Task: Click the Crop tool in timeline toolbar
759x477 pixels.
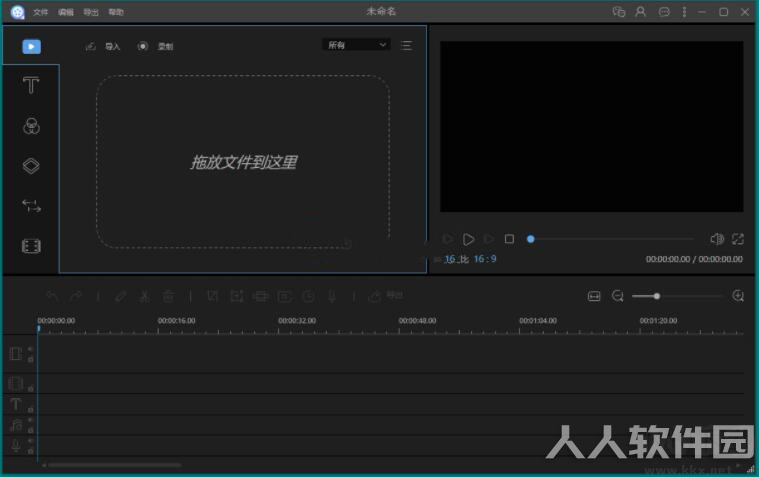Action: click(213, 296)
